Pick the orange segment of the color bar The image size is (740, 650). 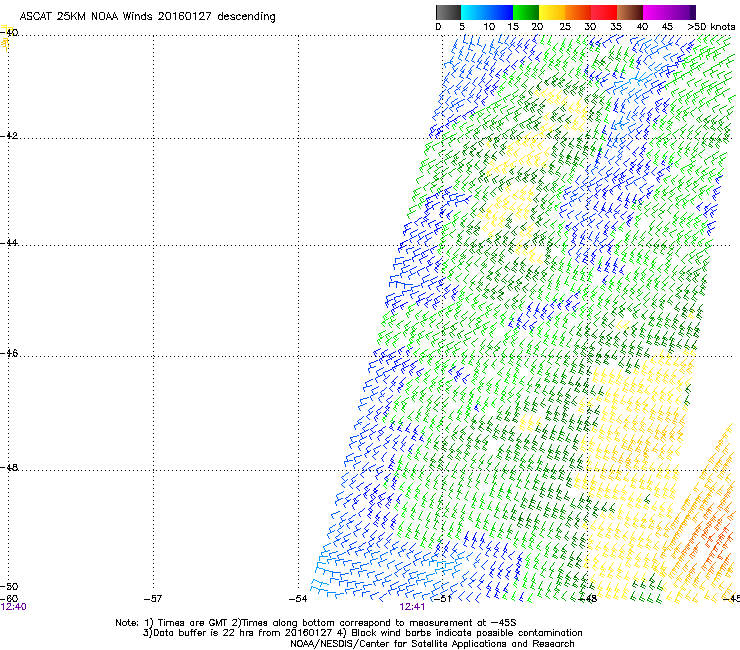[x=578, y=12]
